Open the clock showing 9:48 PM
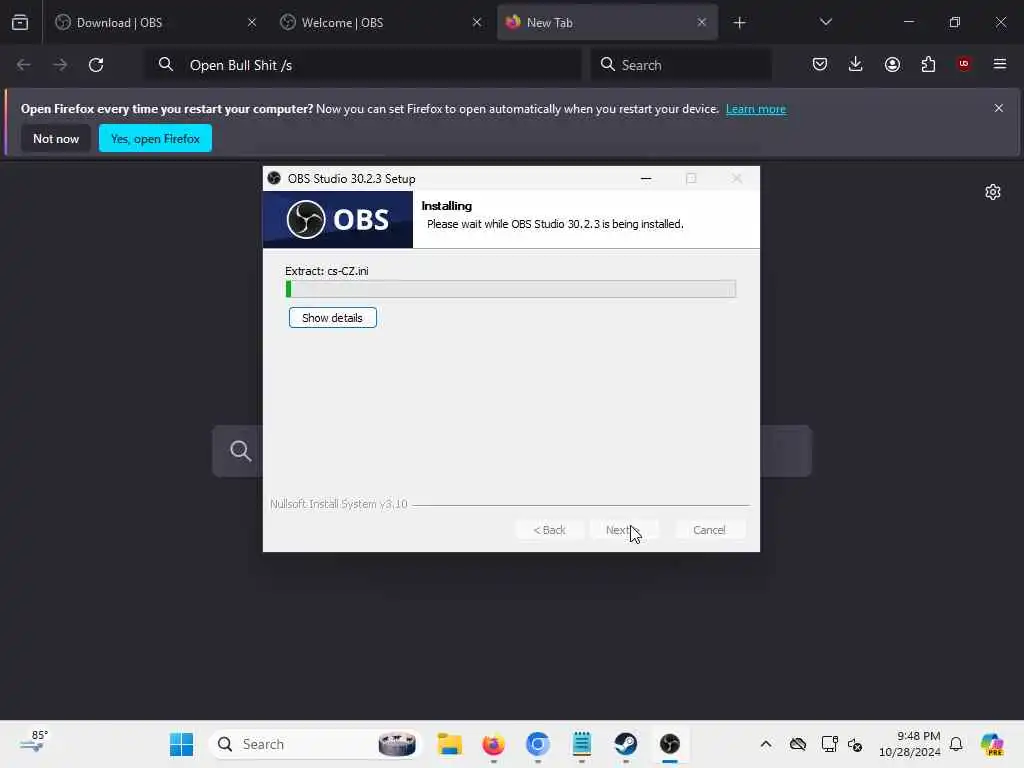 click(x=910, y=744)
